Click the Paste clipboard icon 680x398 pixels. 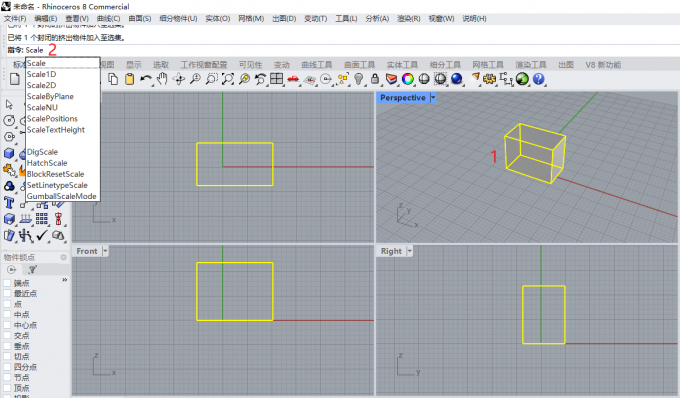click(x=129, y=79)
